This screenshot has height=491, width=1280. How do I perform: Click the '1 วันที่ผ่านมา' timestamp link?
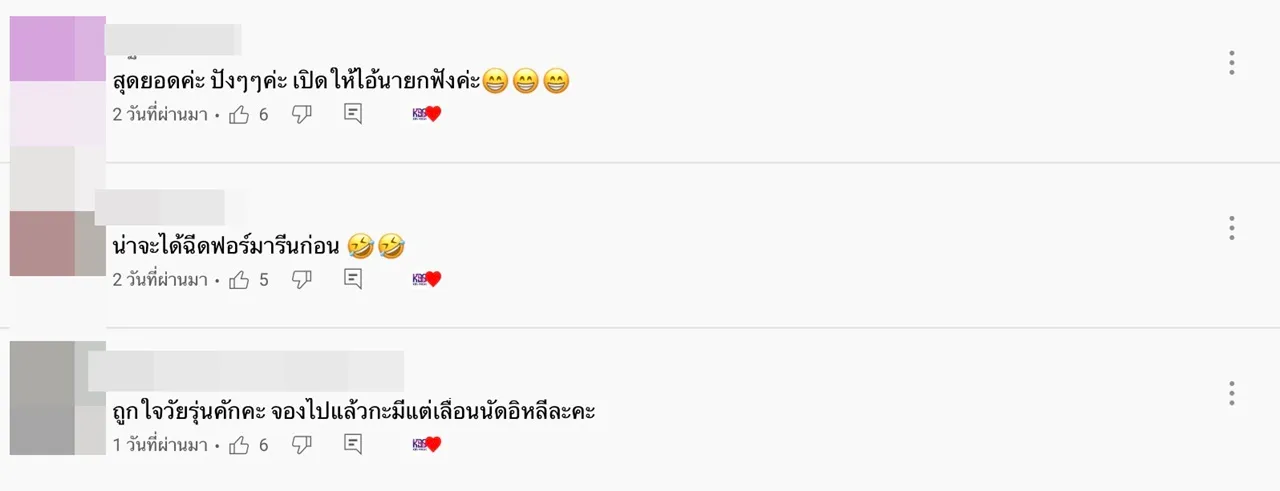click(x=160, y=445)
